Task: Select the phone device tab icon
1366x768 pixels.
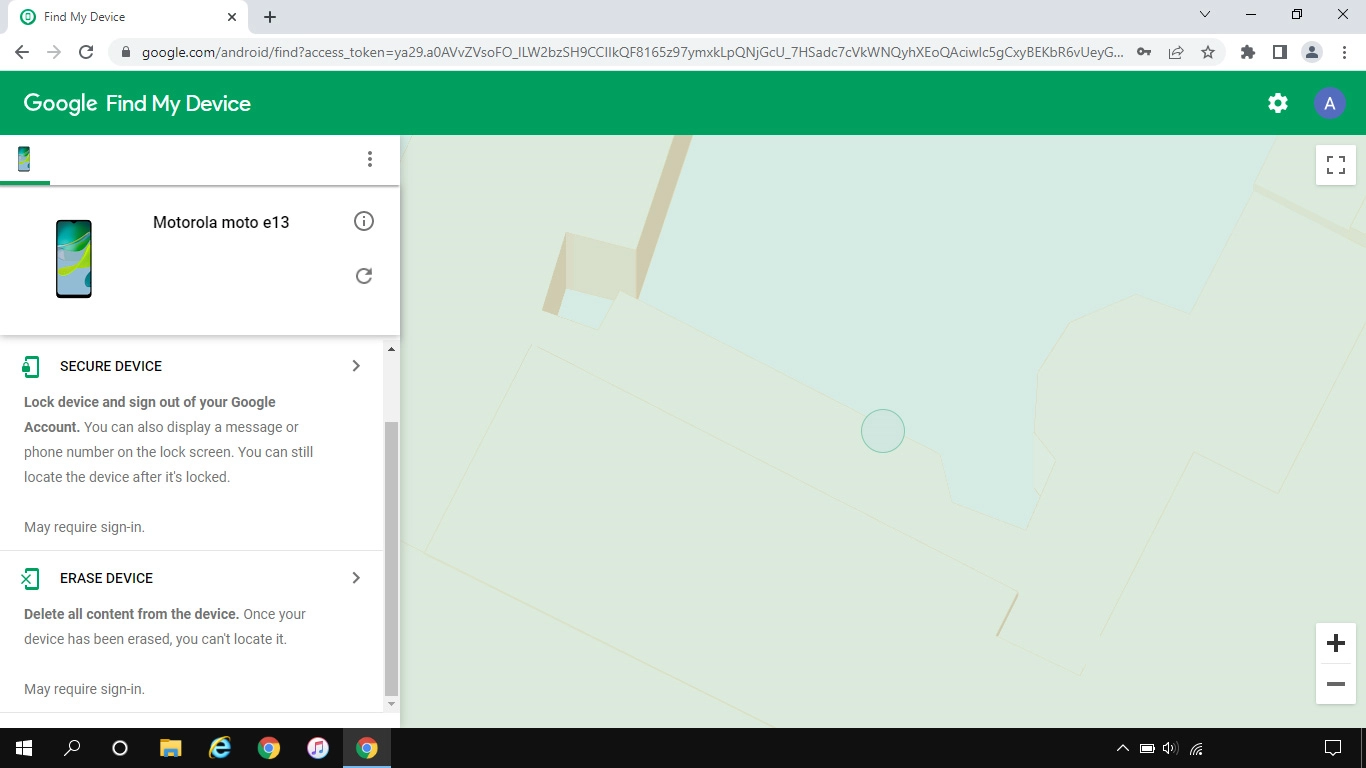Action: click(x=22, y=158)
